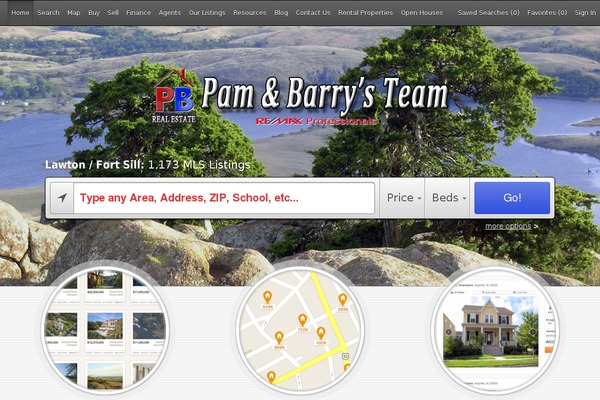Image resolution: width=600 pixels, height=400 pixels.
Task: Focus the area/address search field
Action: tap(224, 198)
